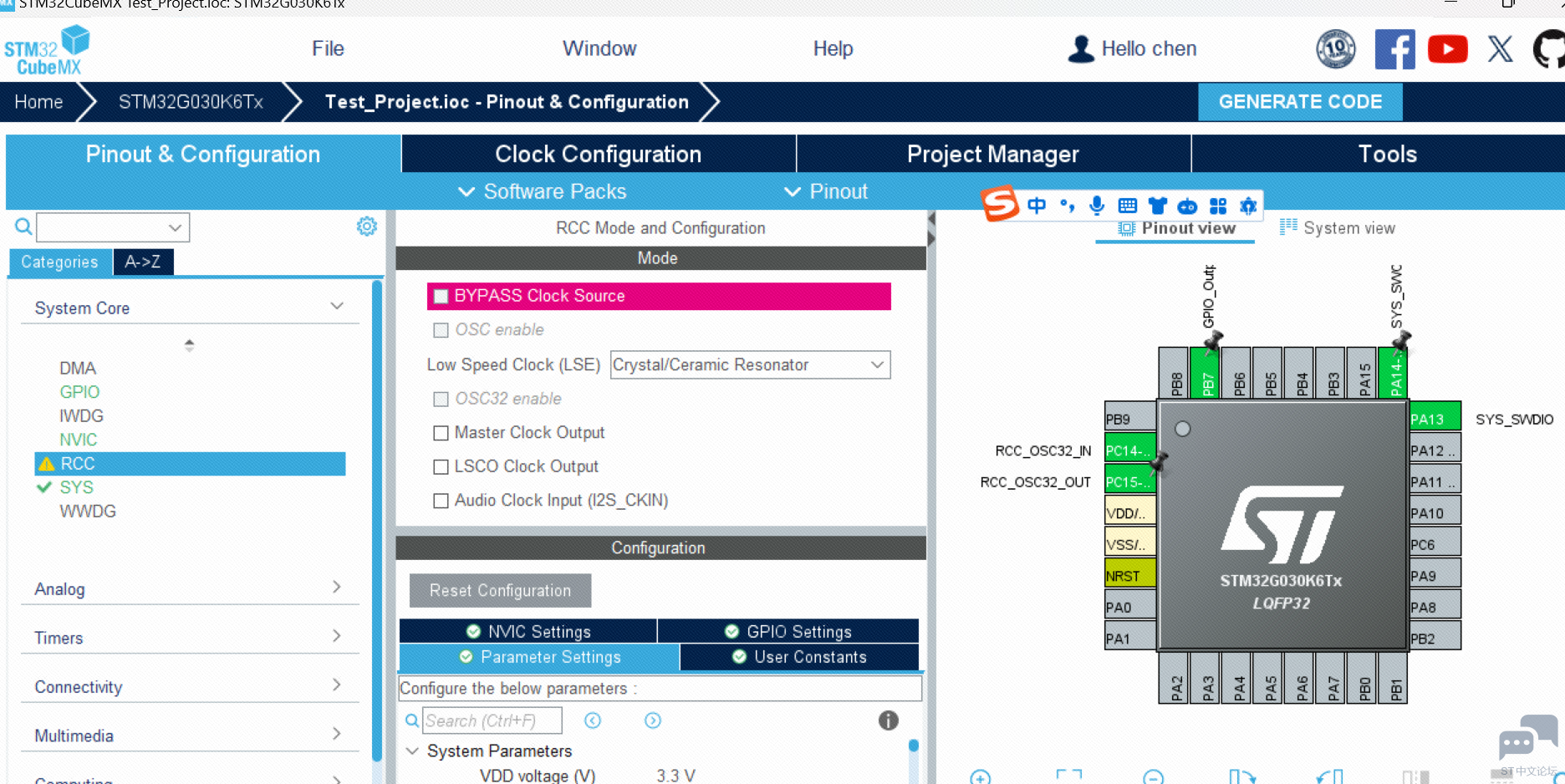1565x784 pixels.
Task: Open Sogou game controller icon
Action: pyautogui.click(x=1187, y=206)
